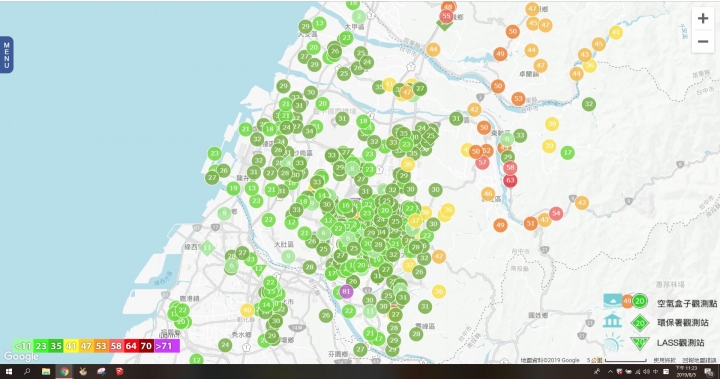Click the 35 color scale swatch
This screenshot has height=379, width=720.
[56, 346]
